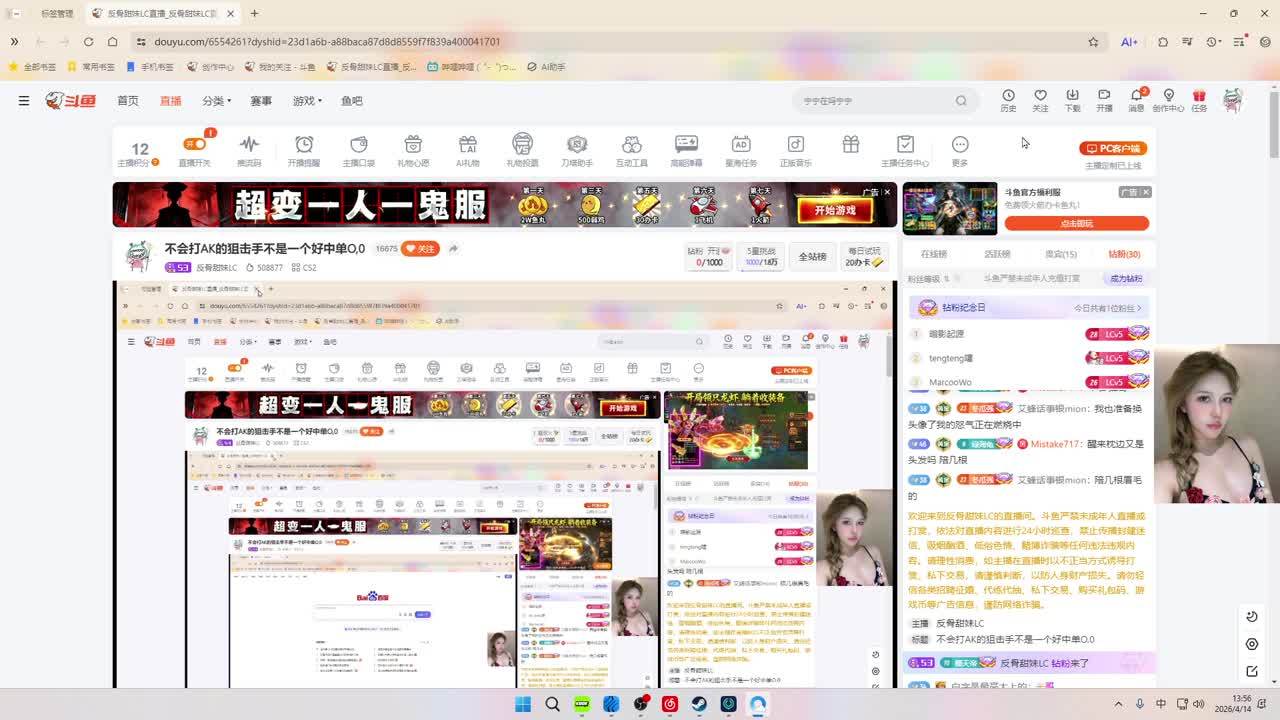Click the 更多 more options icon
Image resolution: width=1280 pixels, height=720 pixels.
[x=960, y=146]
